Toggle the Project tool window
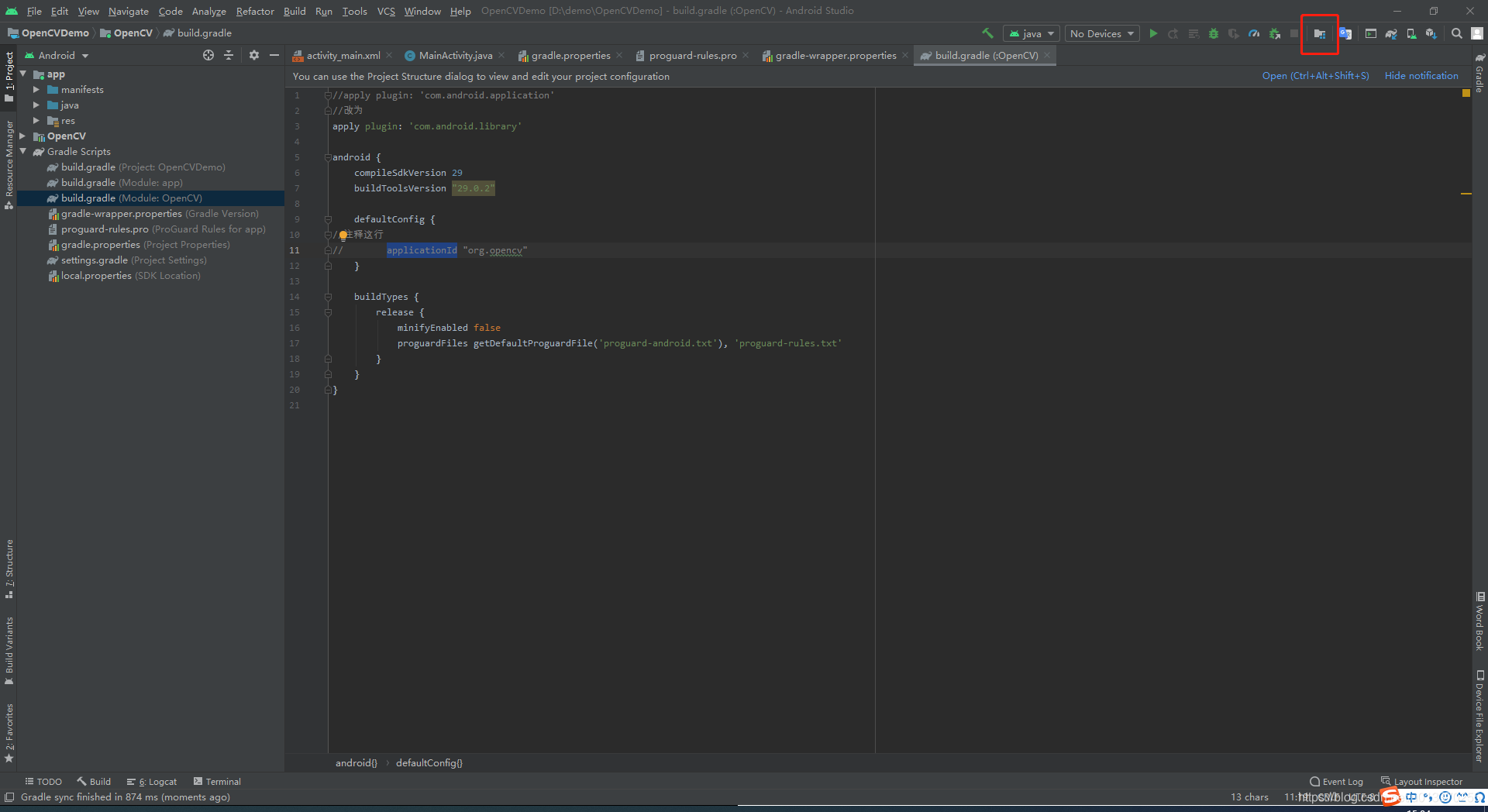Screen dimensions: 1488x812 [9, 77]
